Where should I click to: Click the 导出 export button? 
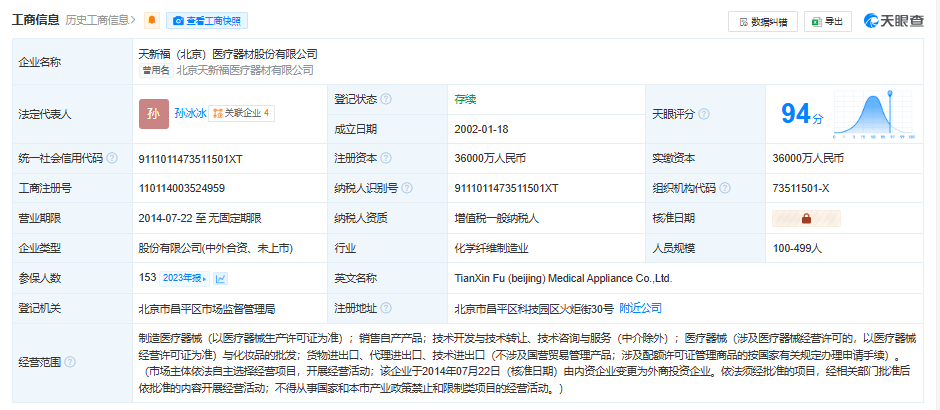pyautogui.click(x=827, y=22)
